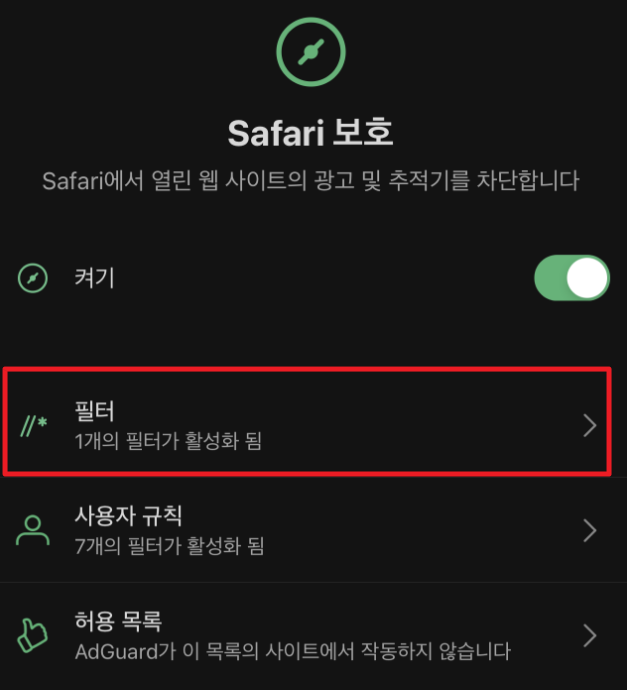
Task: Turn off the 켜기 Safari protection switch
Action: [x=572, y=278]
